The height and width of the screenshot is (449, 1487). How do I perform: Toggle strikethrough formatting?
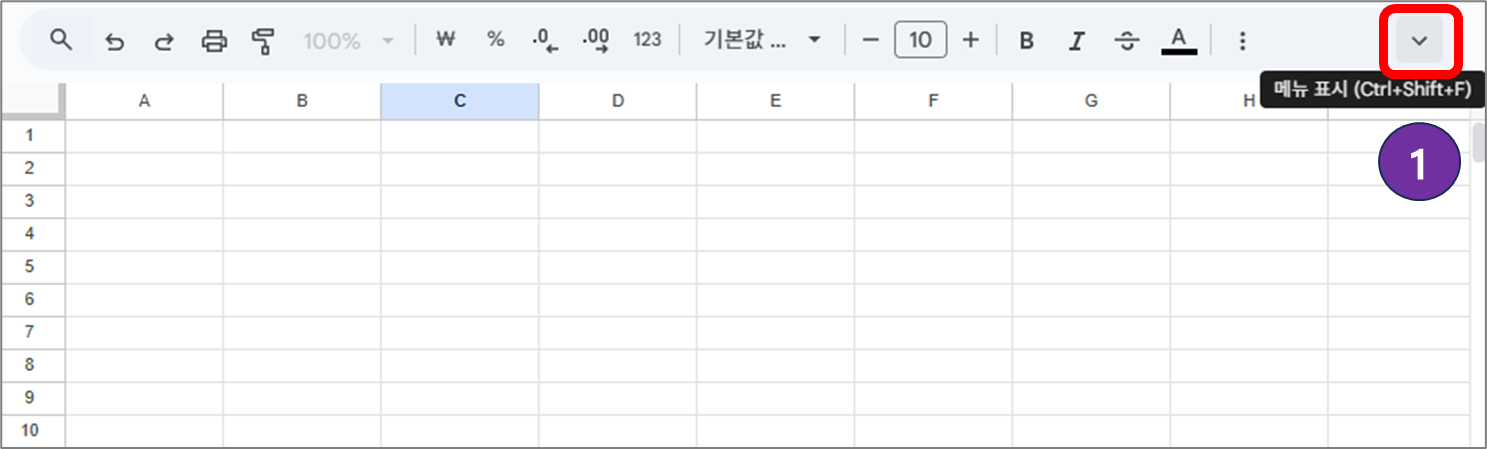(1127, 41)
